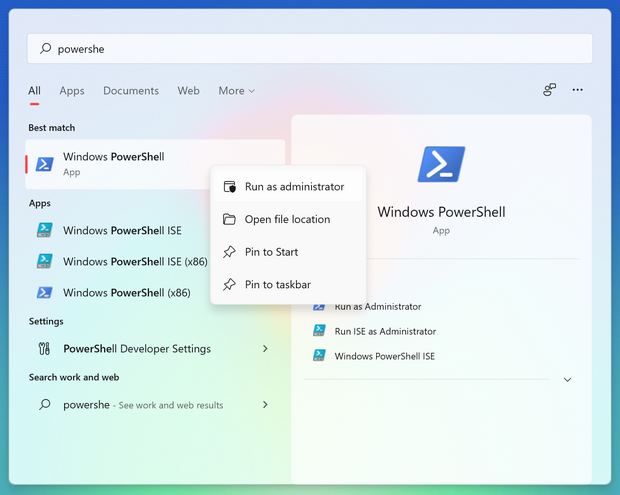
Task: Click the 'Windows PowerShell' title in preview pane
Action: pyautogui.click(x=441, y=212)
